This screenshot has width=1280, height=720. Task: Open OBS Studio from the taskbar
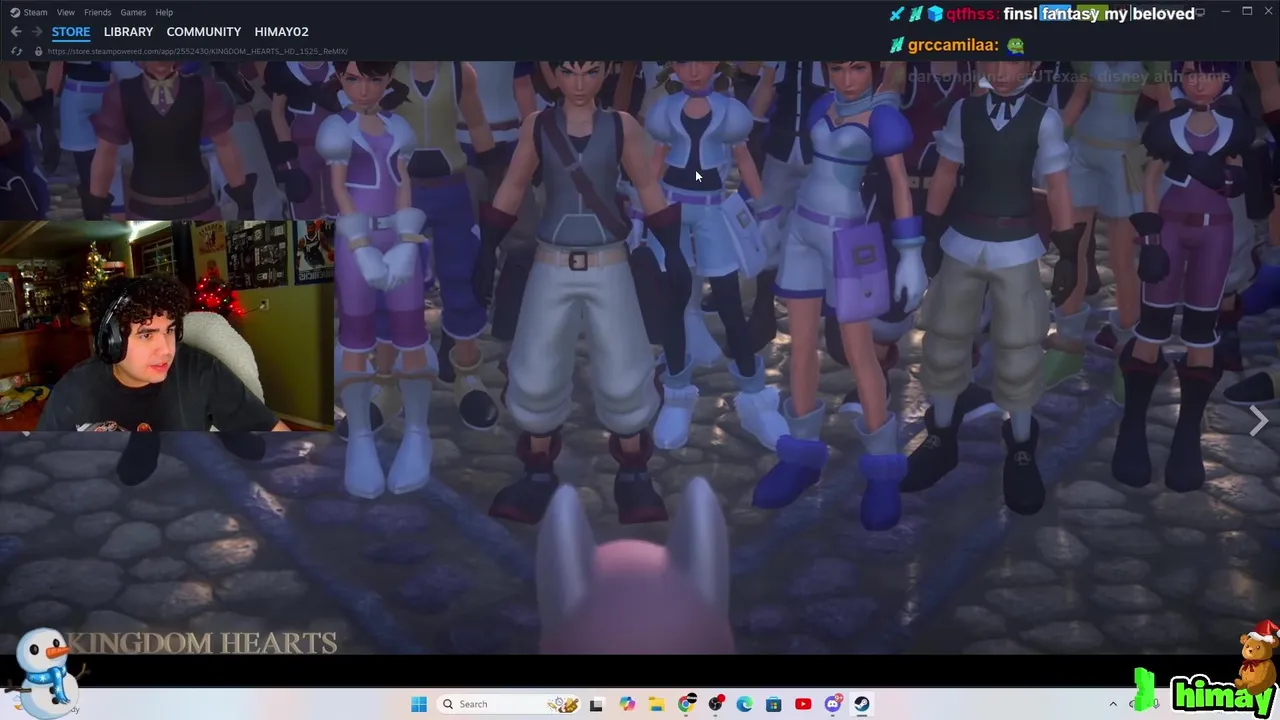tap(716, 704)
